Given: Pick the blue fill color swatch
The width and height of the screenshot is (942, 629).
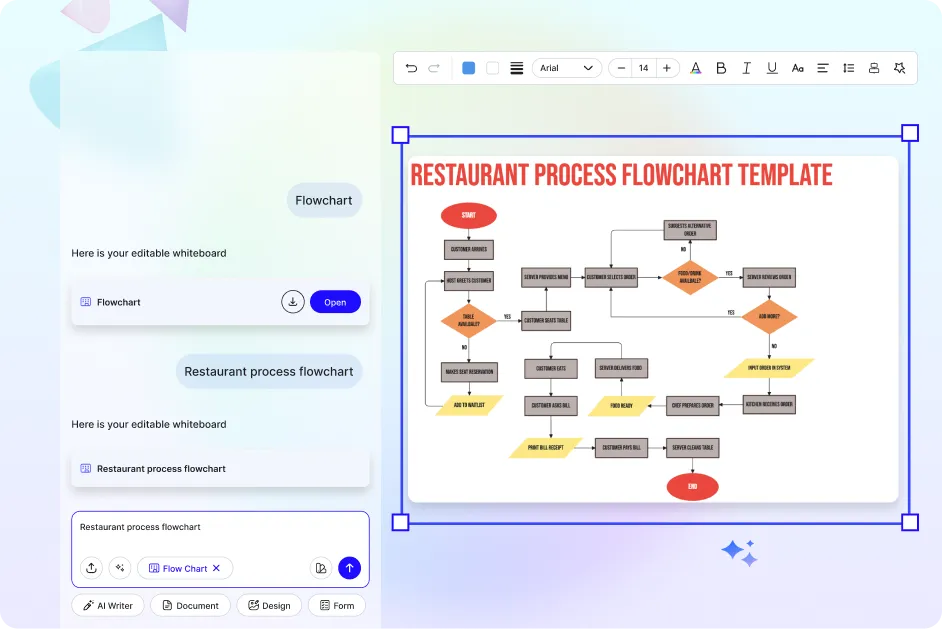Looking at the screenshot, I should (x=469, y=68).
